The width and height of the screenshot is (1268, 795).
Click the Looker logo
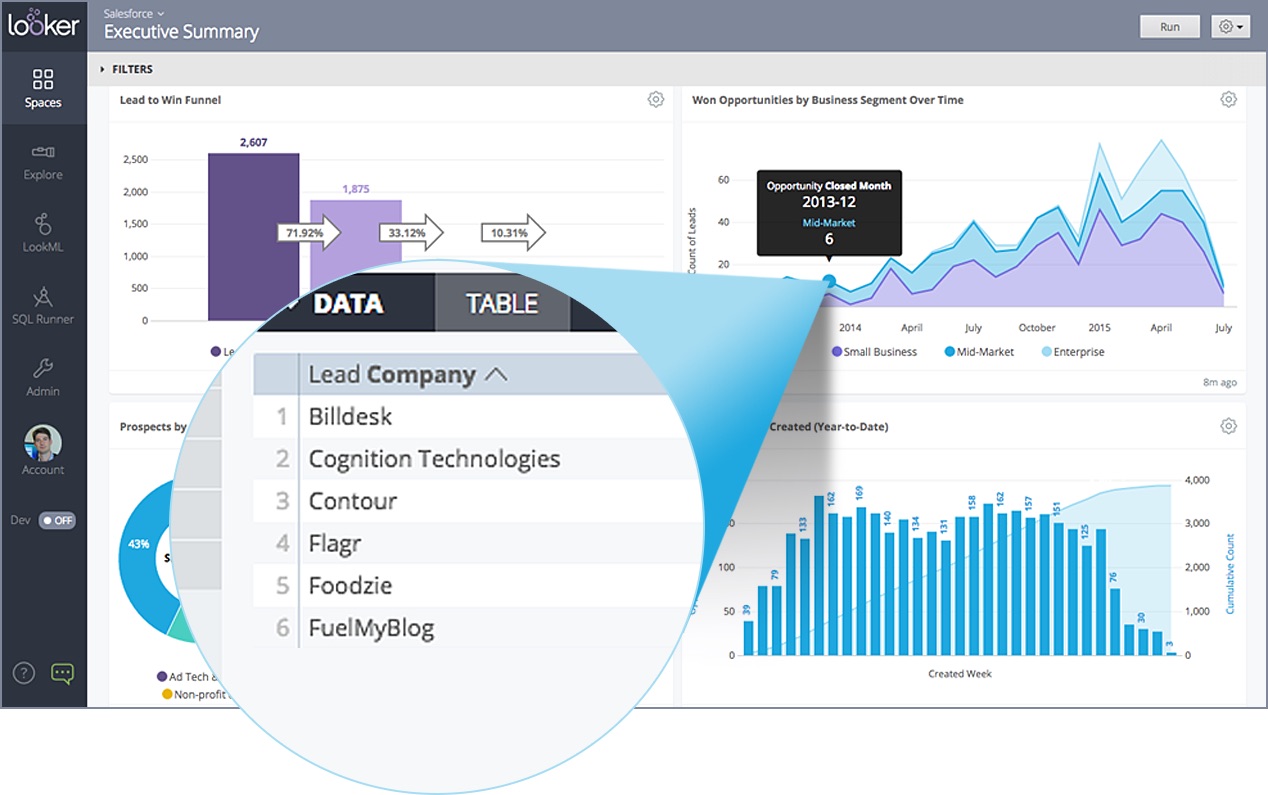[x=43, y=25]
